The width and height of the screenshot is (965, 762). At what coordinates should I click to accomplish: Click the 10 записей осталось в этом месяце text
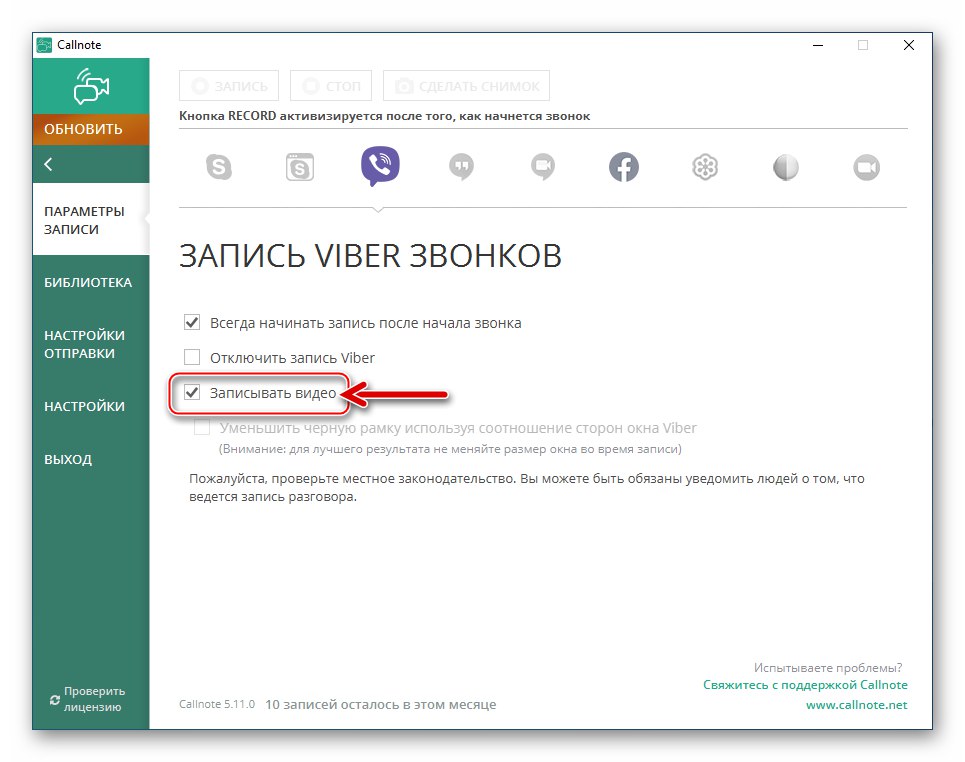[x=380, y=704]
